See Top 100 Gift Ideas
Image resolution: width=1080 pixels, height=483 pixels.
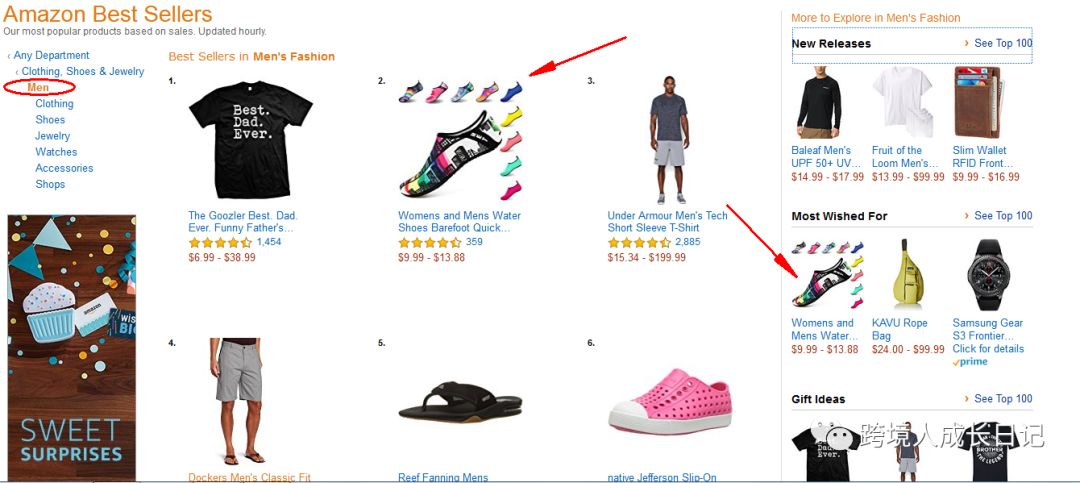point(1003,398)
